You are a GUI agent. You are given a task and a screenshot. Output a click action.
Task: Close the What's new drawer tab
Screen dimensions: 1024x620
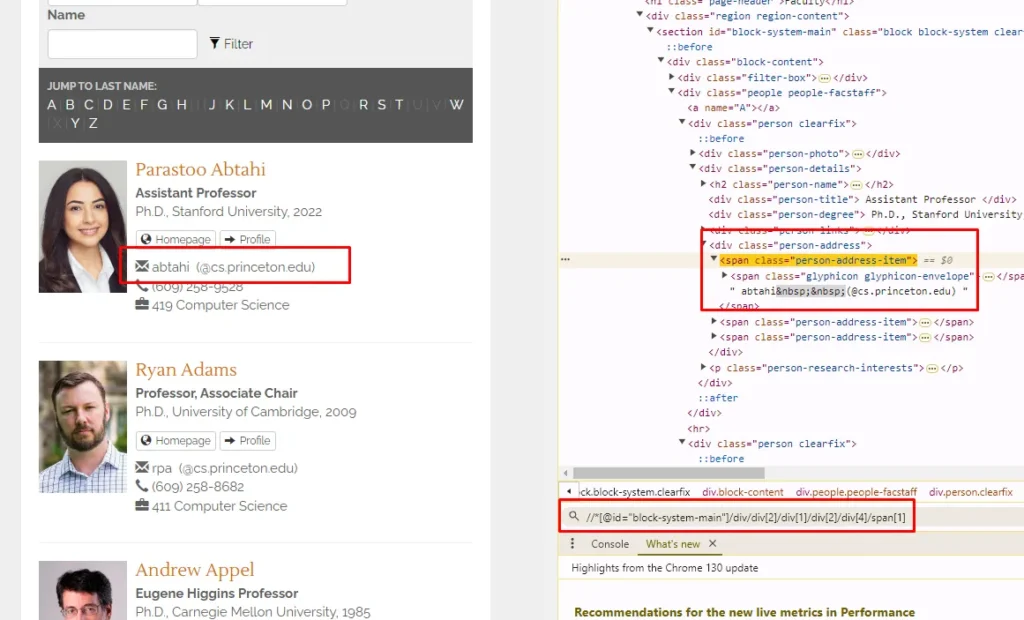point(713,544)
